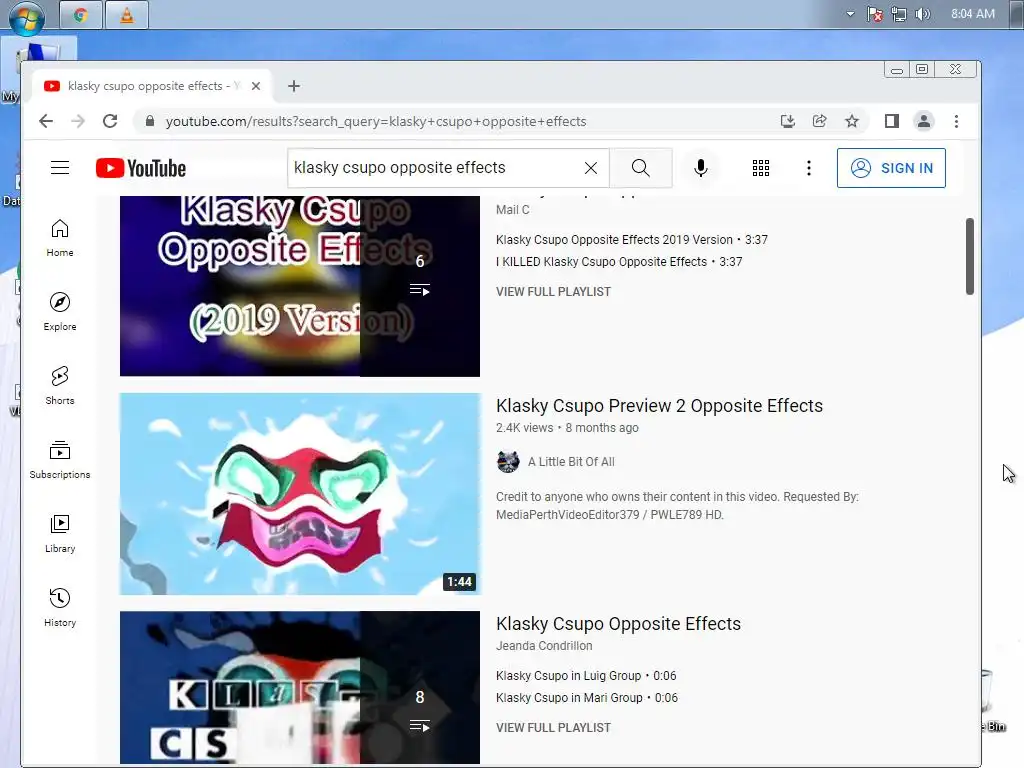Image resolution: width=1024 pixels, height=768 pixels.
Task: Click the description mentioning MediaPerthVideoEditor379
Action: click(x=677, y=505)
